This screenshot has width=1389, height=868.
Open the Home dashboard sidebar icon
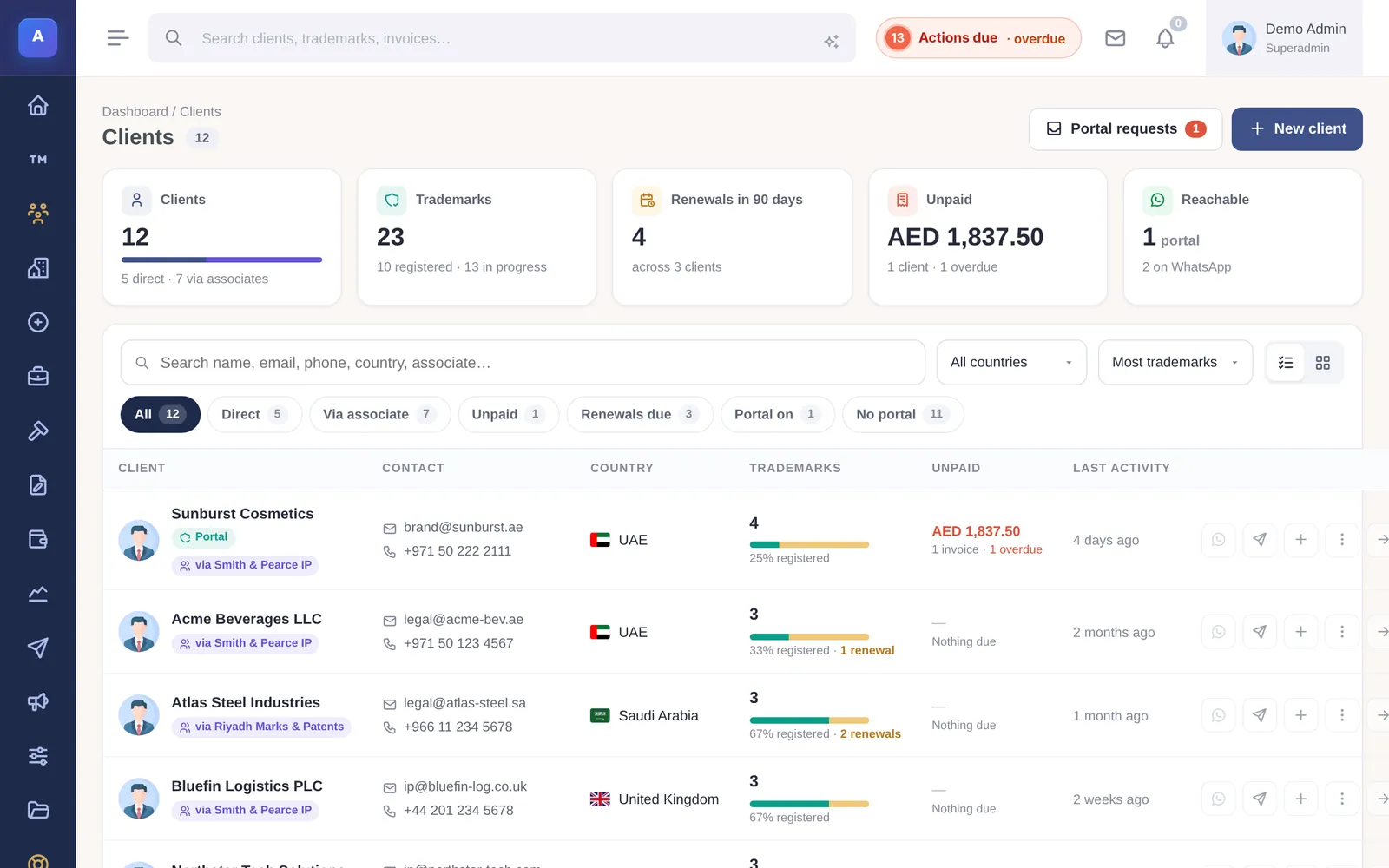coord(37,105)
